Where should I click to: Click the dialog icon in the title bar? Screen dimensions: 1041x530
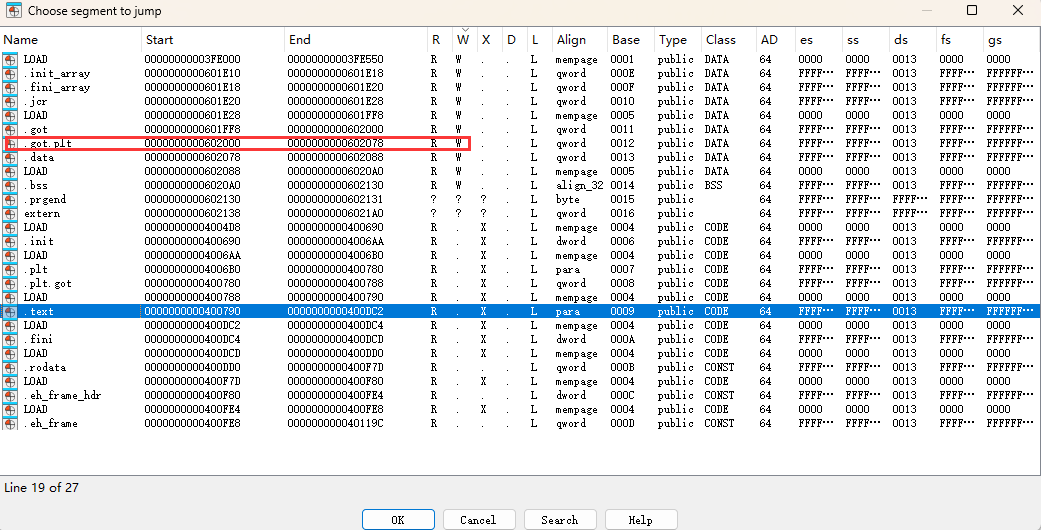pos(13,11)
